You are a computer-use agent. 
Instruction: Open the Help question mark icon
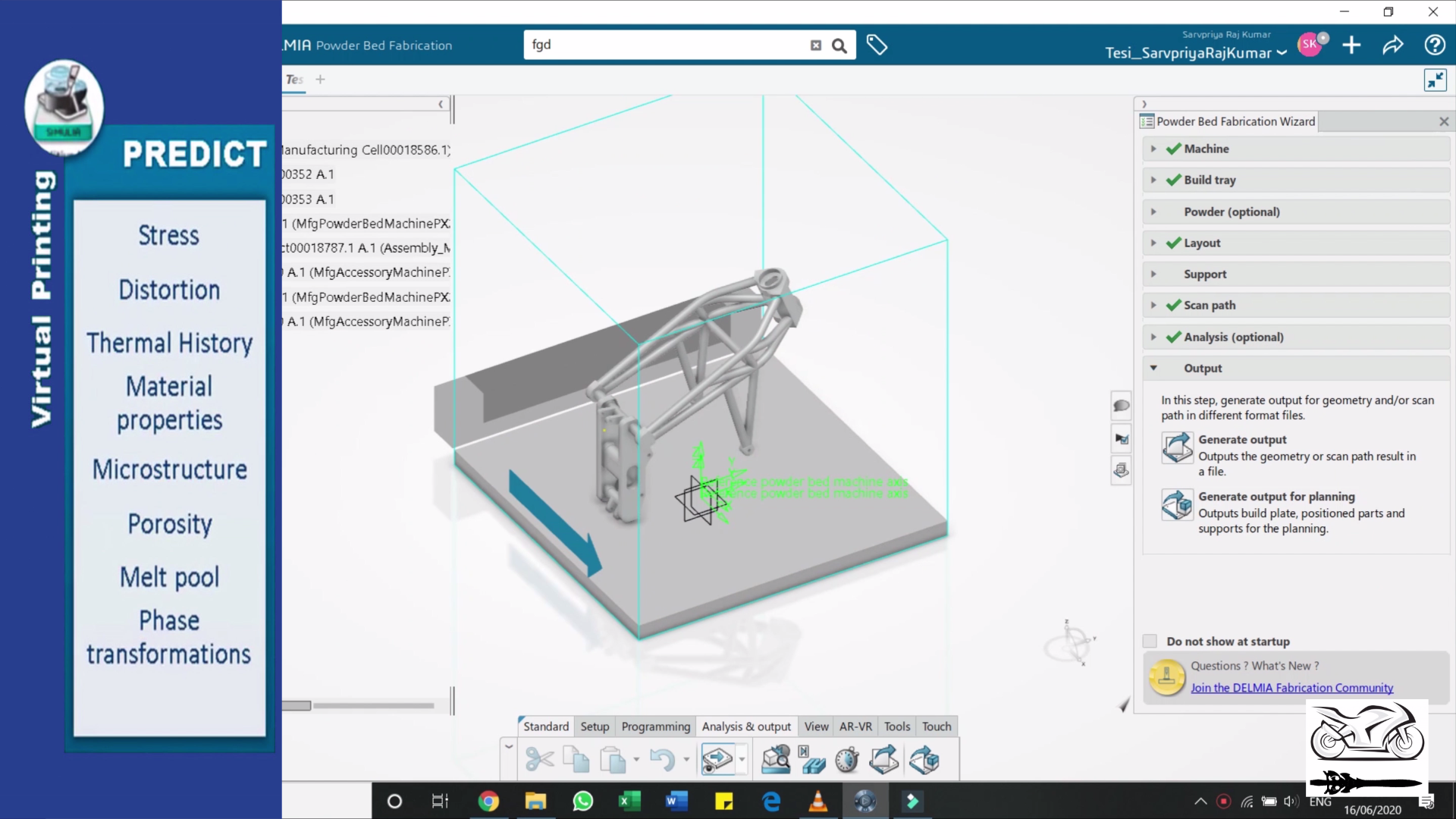(1435, 45)
